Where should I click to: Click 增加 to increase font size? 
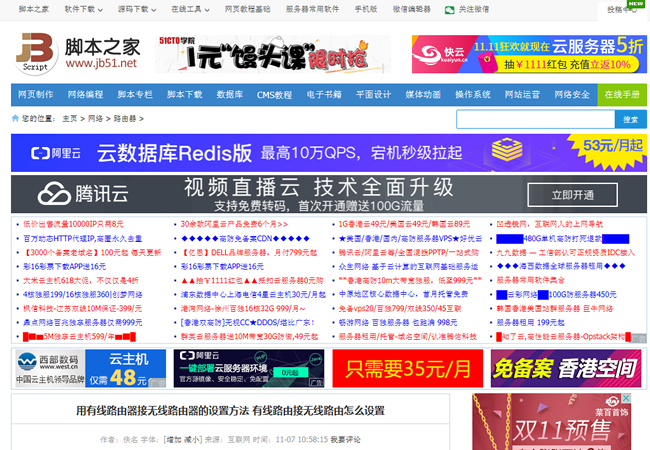click(x=173, y=439)
